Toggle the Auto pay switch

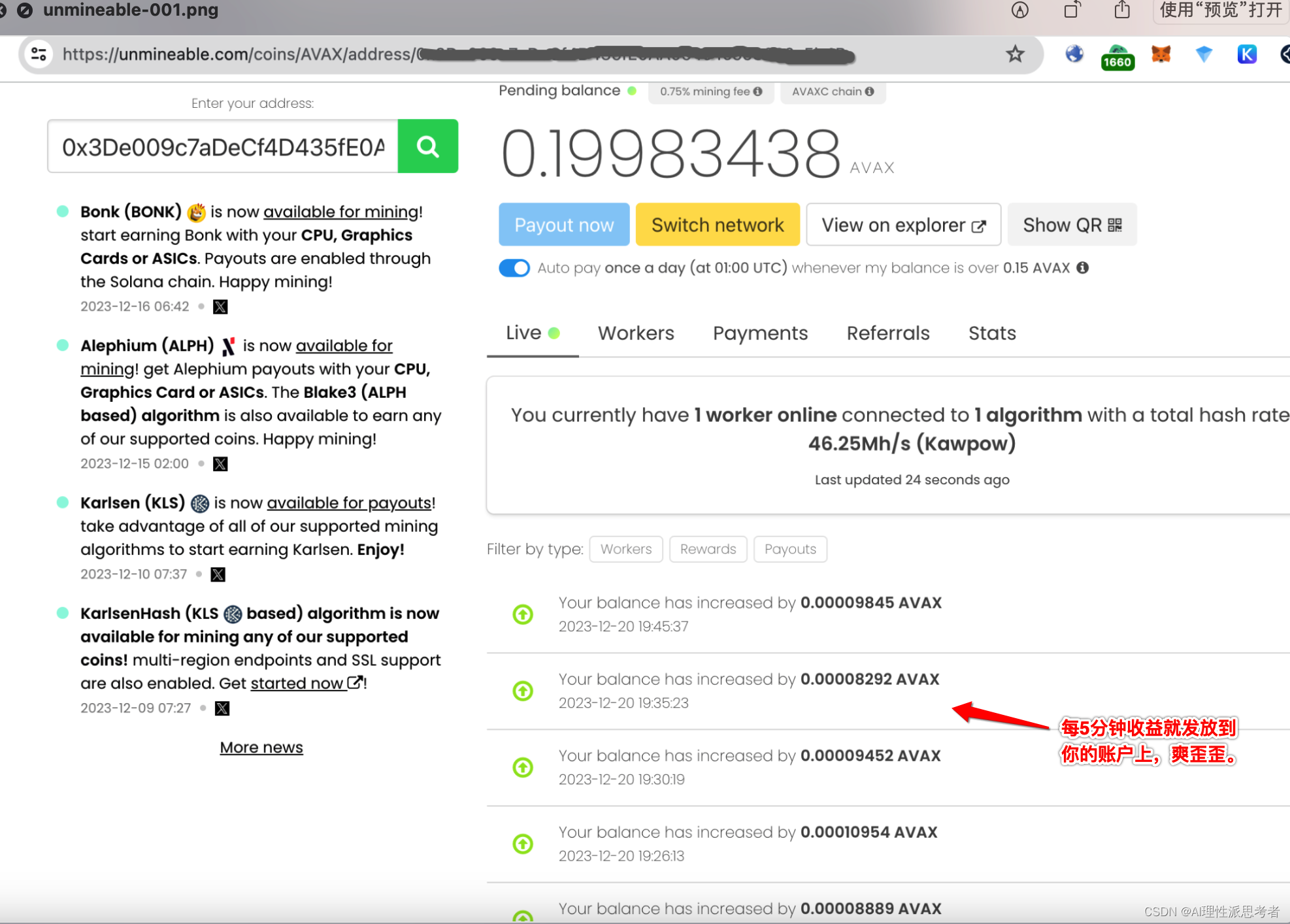coord(514,268)
